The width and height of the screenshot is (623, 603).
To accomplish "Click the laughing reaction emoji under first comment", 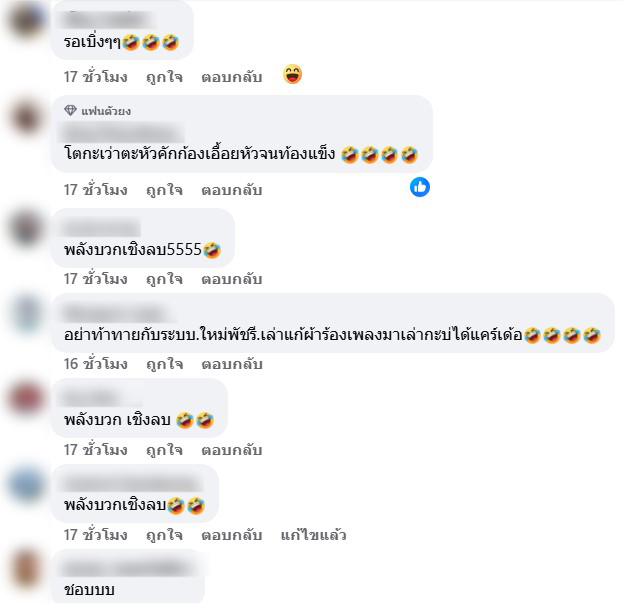I will point(292,74).
